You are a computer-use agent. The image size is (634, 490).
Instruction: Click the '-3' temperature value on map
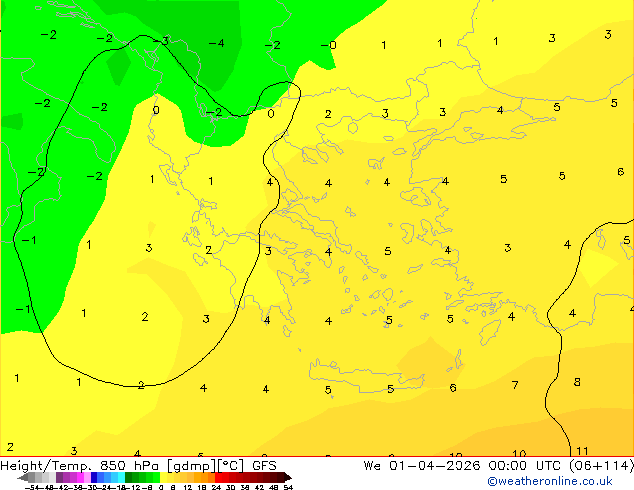pos(161,41)
